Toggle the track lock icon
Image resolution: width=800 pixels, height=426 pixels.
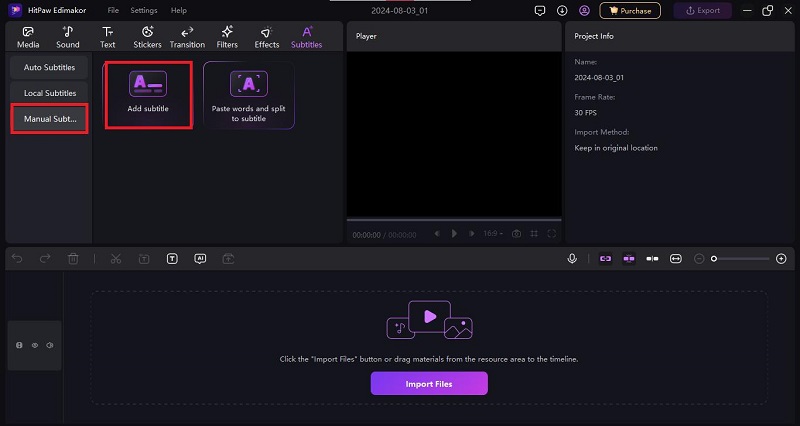[19, 345]
